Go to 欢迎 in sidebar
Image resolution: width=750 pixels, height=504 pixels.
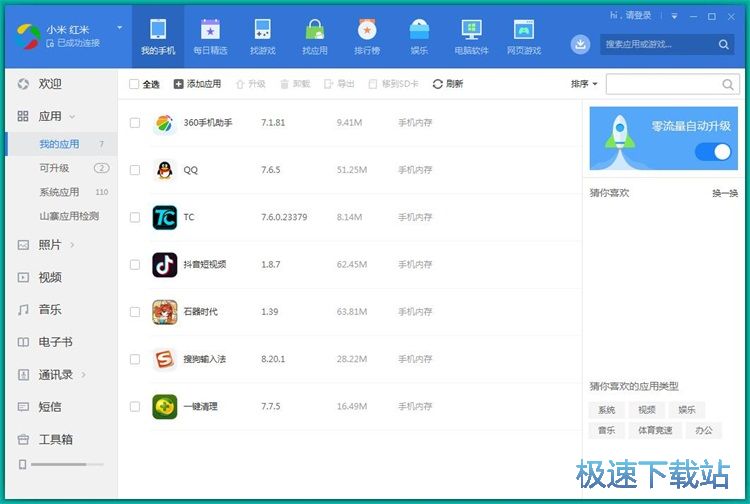[x=61, y=84]
